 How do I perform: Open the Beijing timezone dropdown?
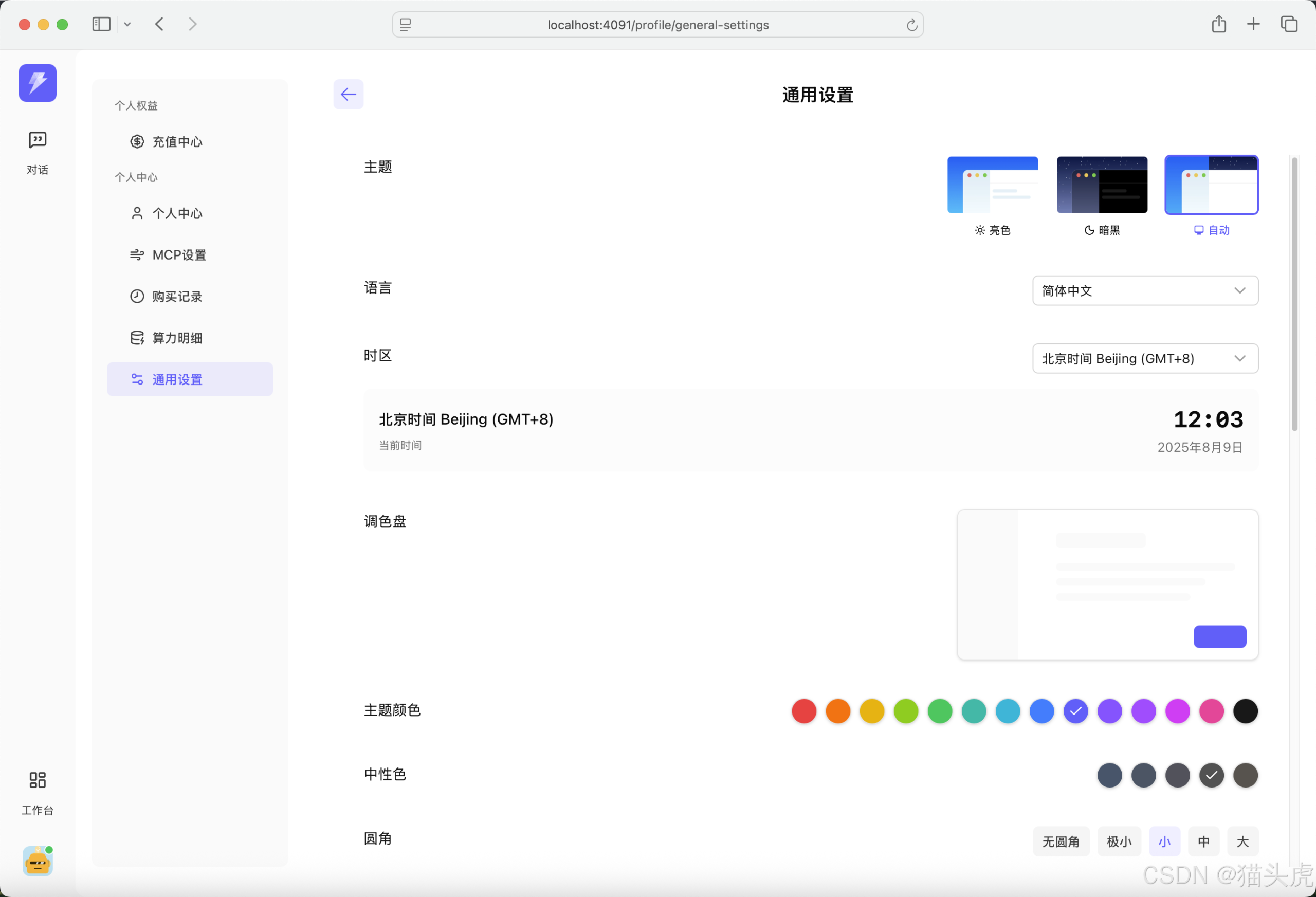point(1144,358)
